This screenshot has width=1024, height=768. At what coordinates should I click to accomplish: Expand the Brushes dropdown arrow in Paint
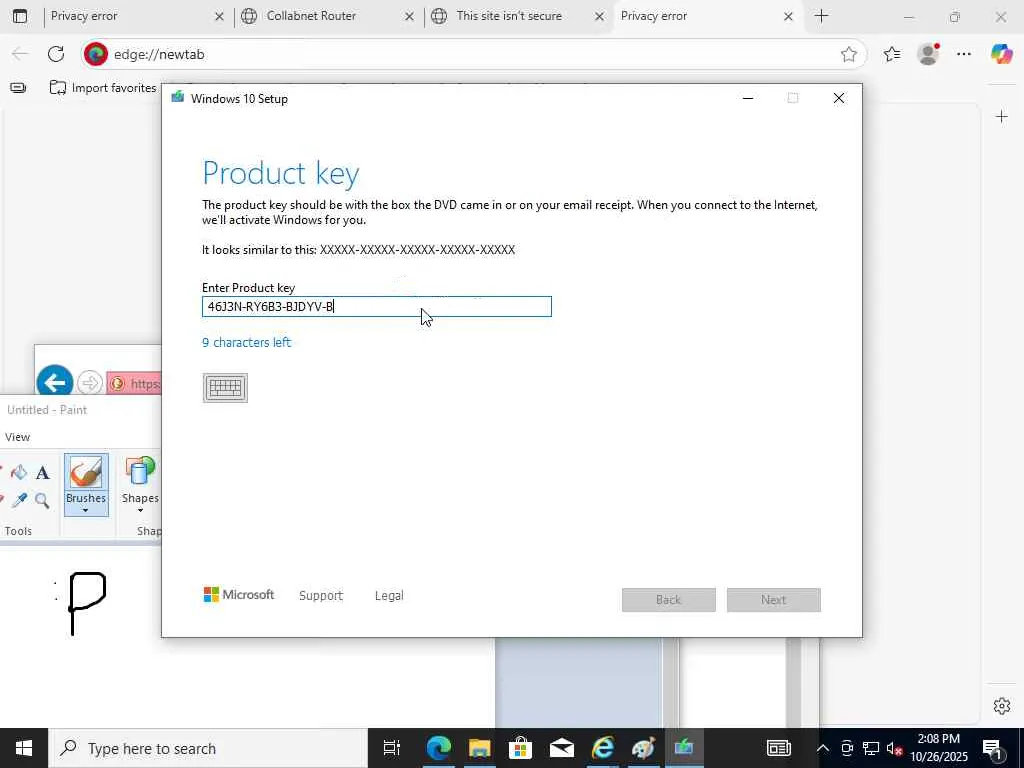pos(86,510)
